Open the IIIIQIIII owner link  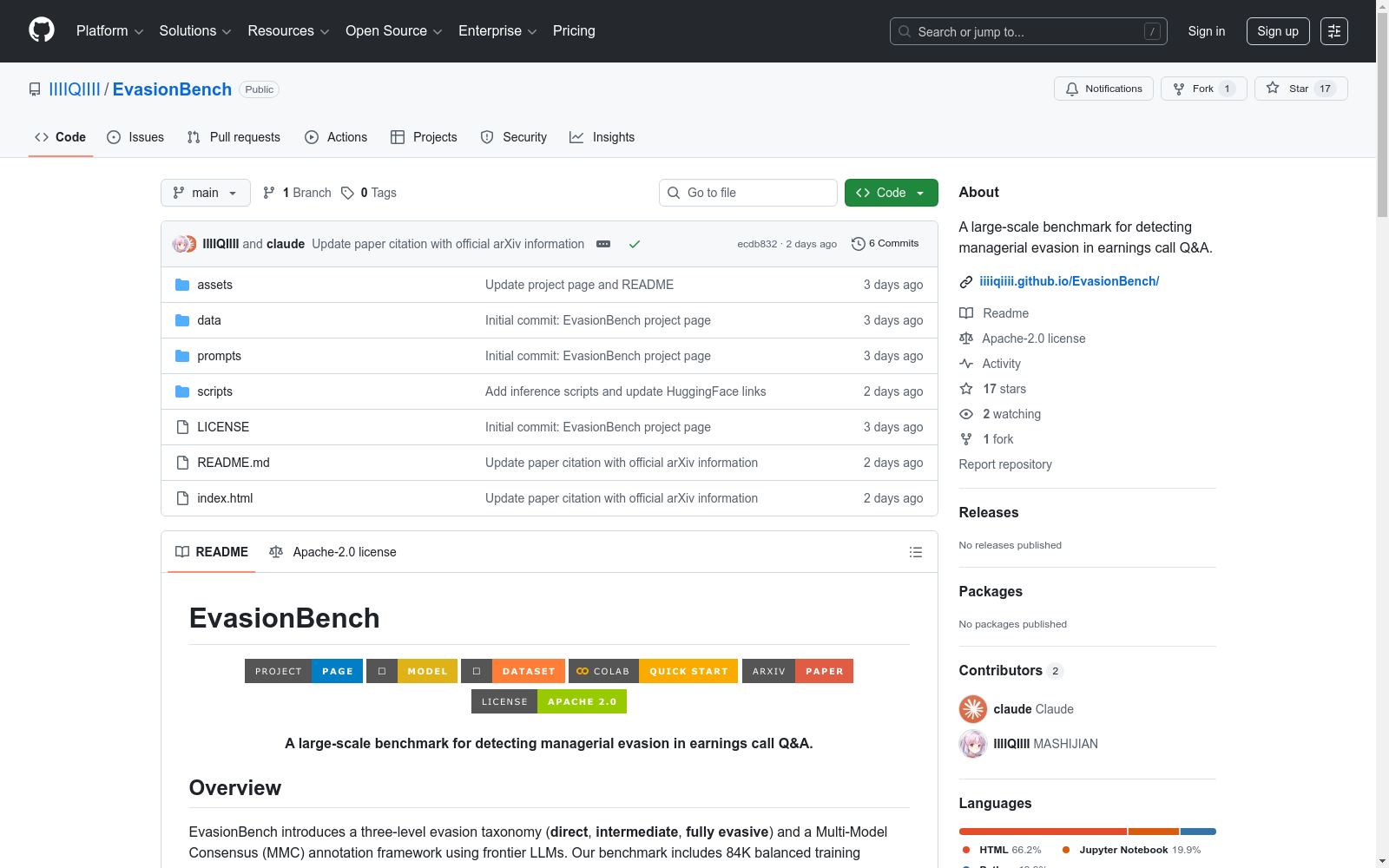tap(75, 89)
